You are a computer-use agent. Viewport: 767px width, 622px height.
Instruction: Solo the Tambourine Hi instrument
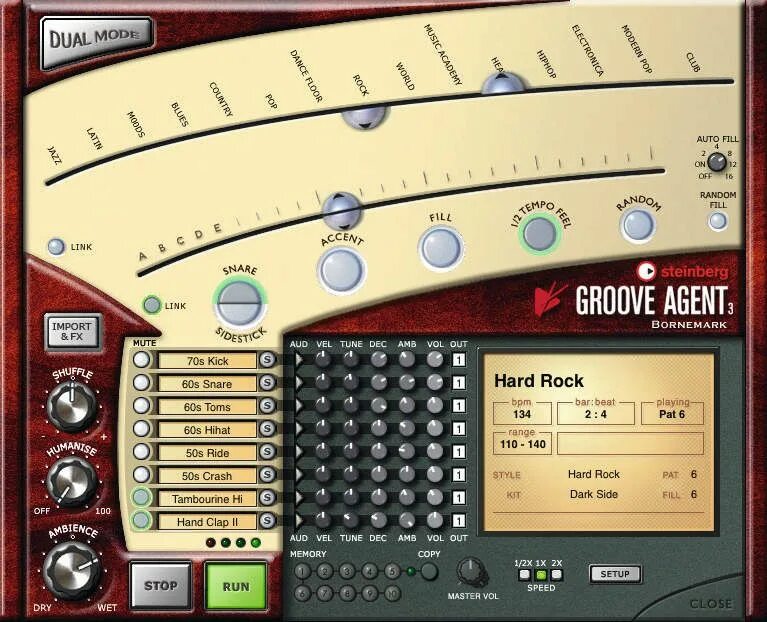(267, 498)
